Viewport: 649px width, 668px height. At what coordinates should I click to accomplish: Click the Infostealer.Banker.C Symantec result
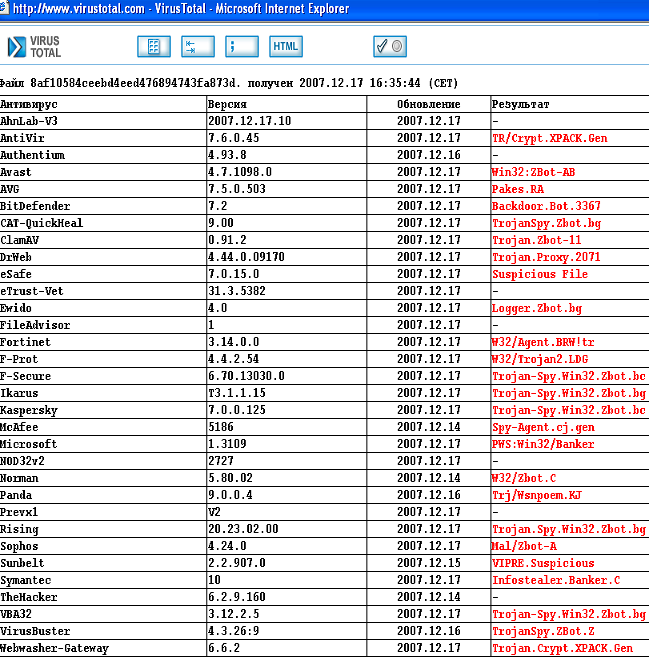pos(556,580)
